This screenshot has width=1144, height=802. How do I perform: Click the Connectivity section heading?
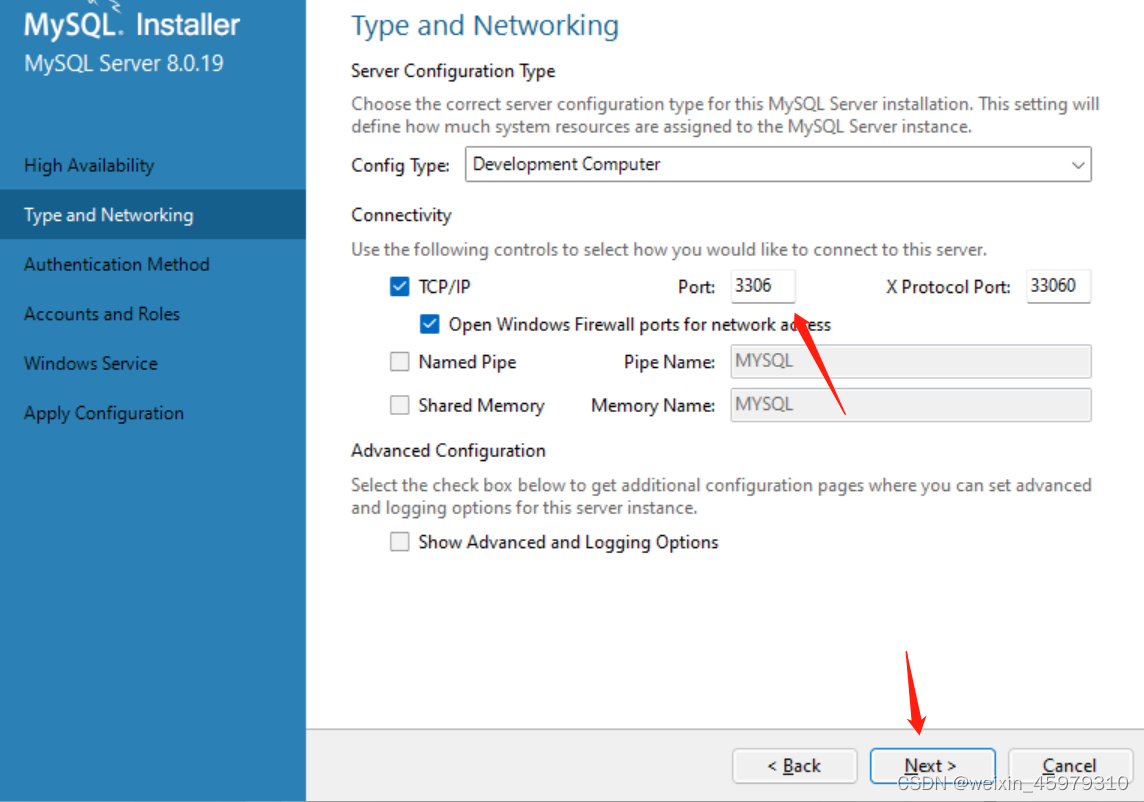401,215
